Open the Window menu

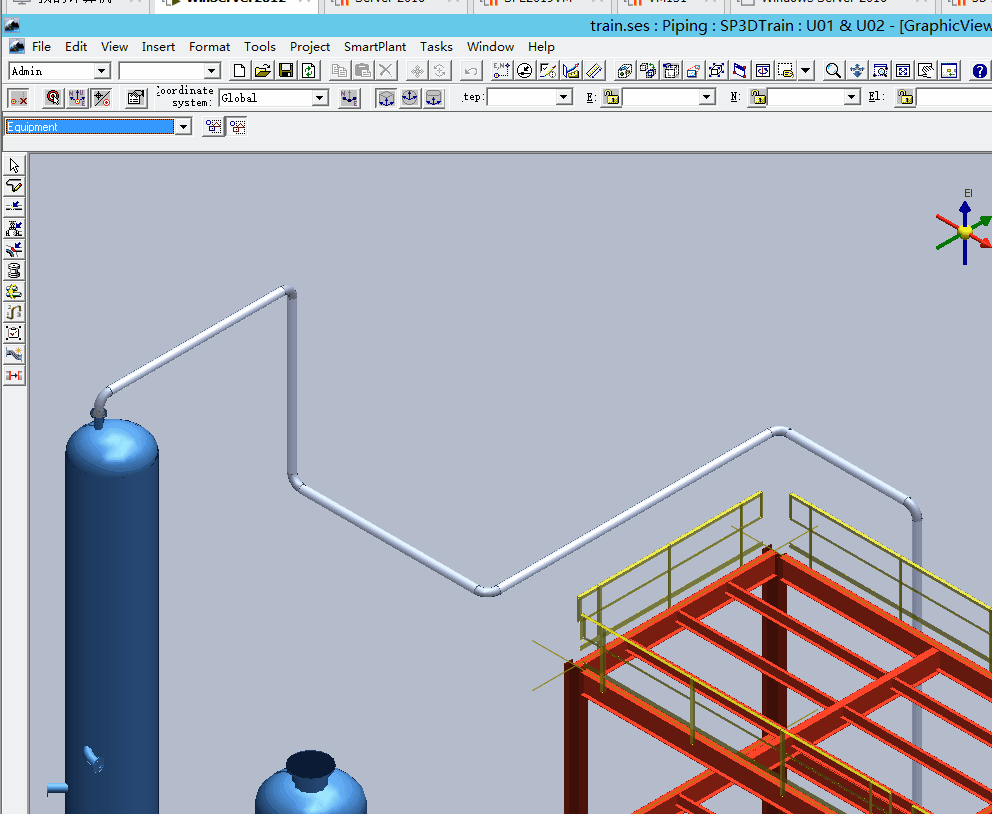pyautogui.click(x=490, y=47)
